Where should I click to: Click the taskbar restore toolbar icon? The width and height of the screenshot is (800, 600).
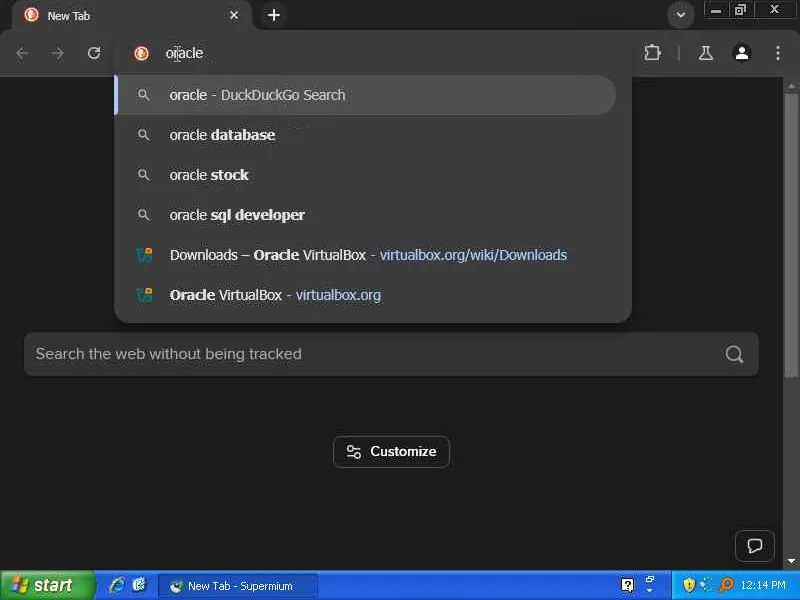pyautogui.click(x=650, y=579)
